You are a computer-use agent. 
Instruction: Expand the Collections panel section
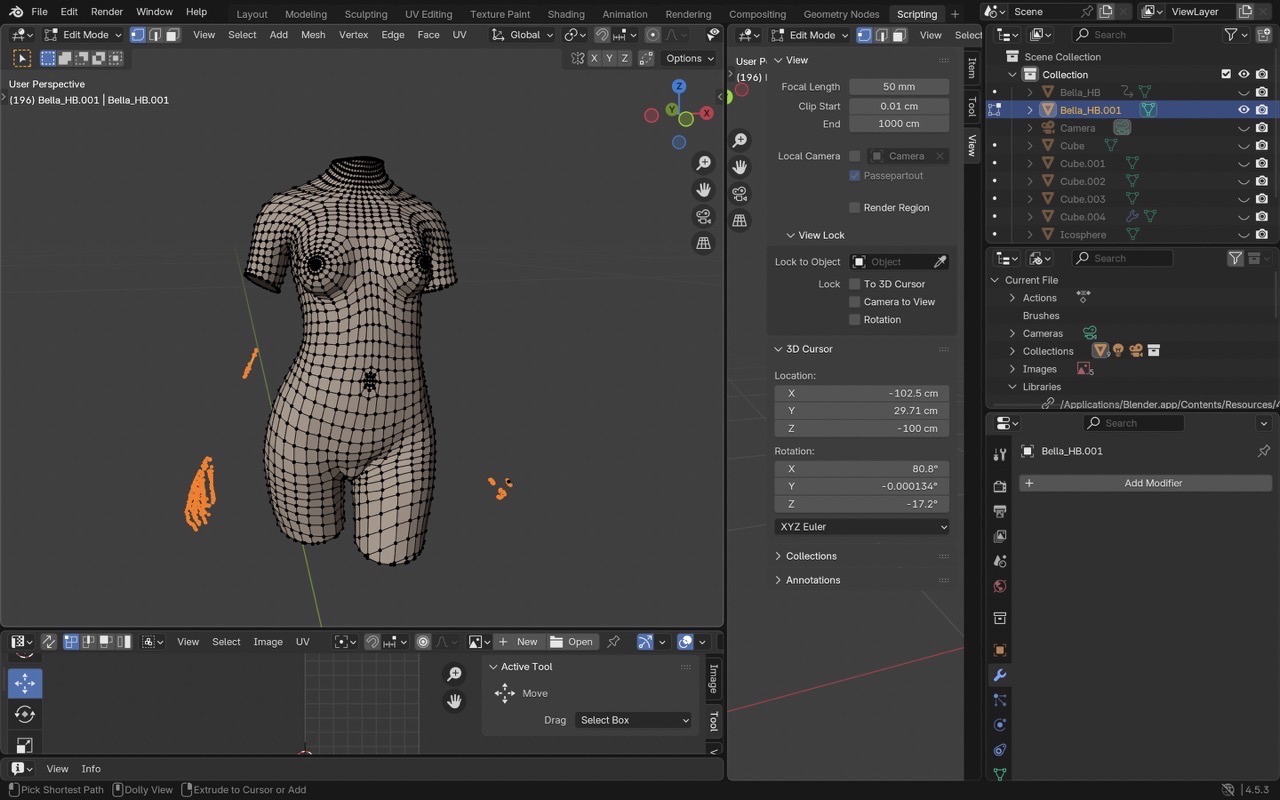[x=811, y=556]
